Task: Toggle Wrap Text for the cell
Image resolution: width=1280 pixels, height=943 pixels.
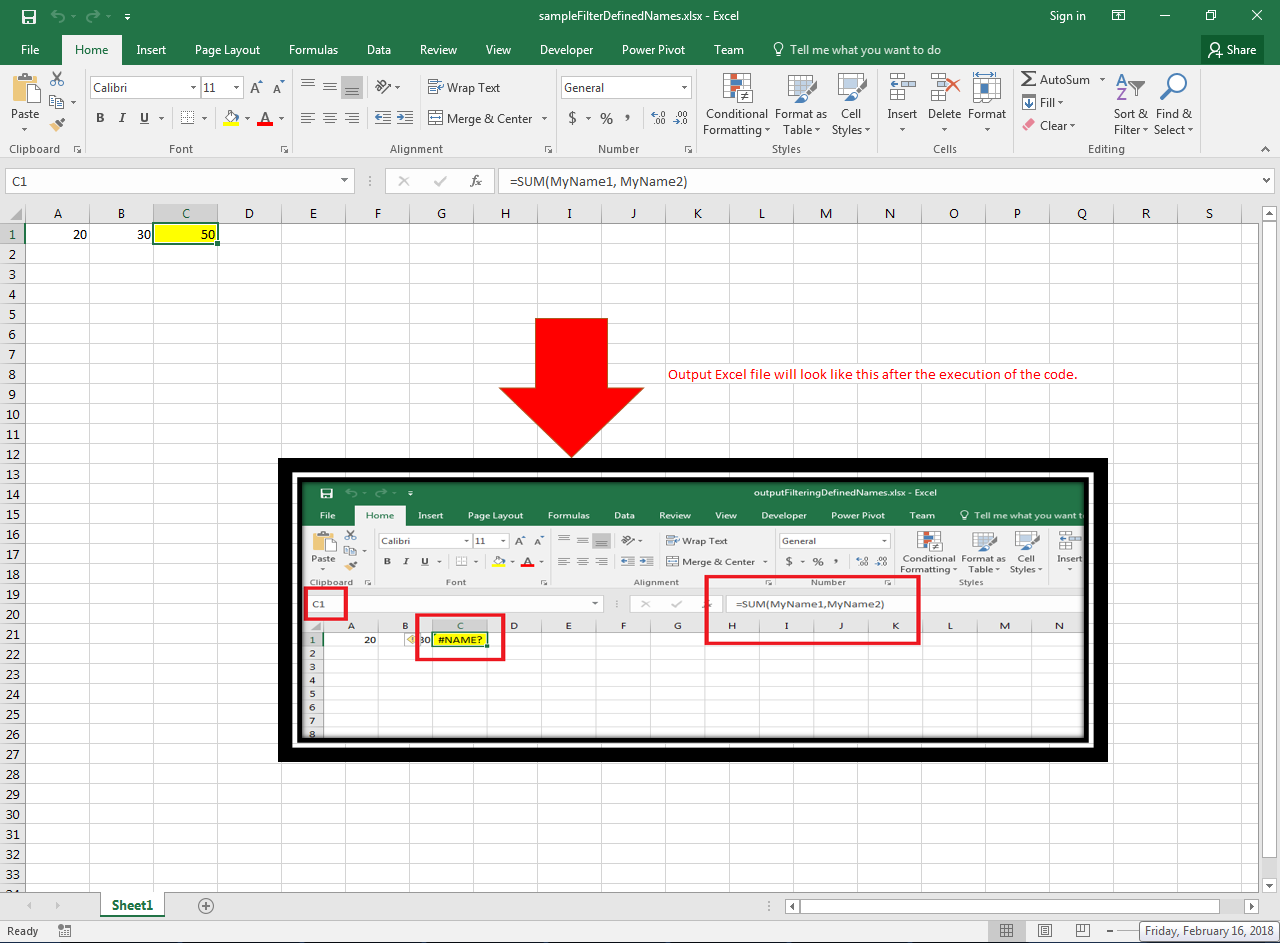Action: pos(464,88)
